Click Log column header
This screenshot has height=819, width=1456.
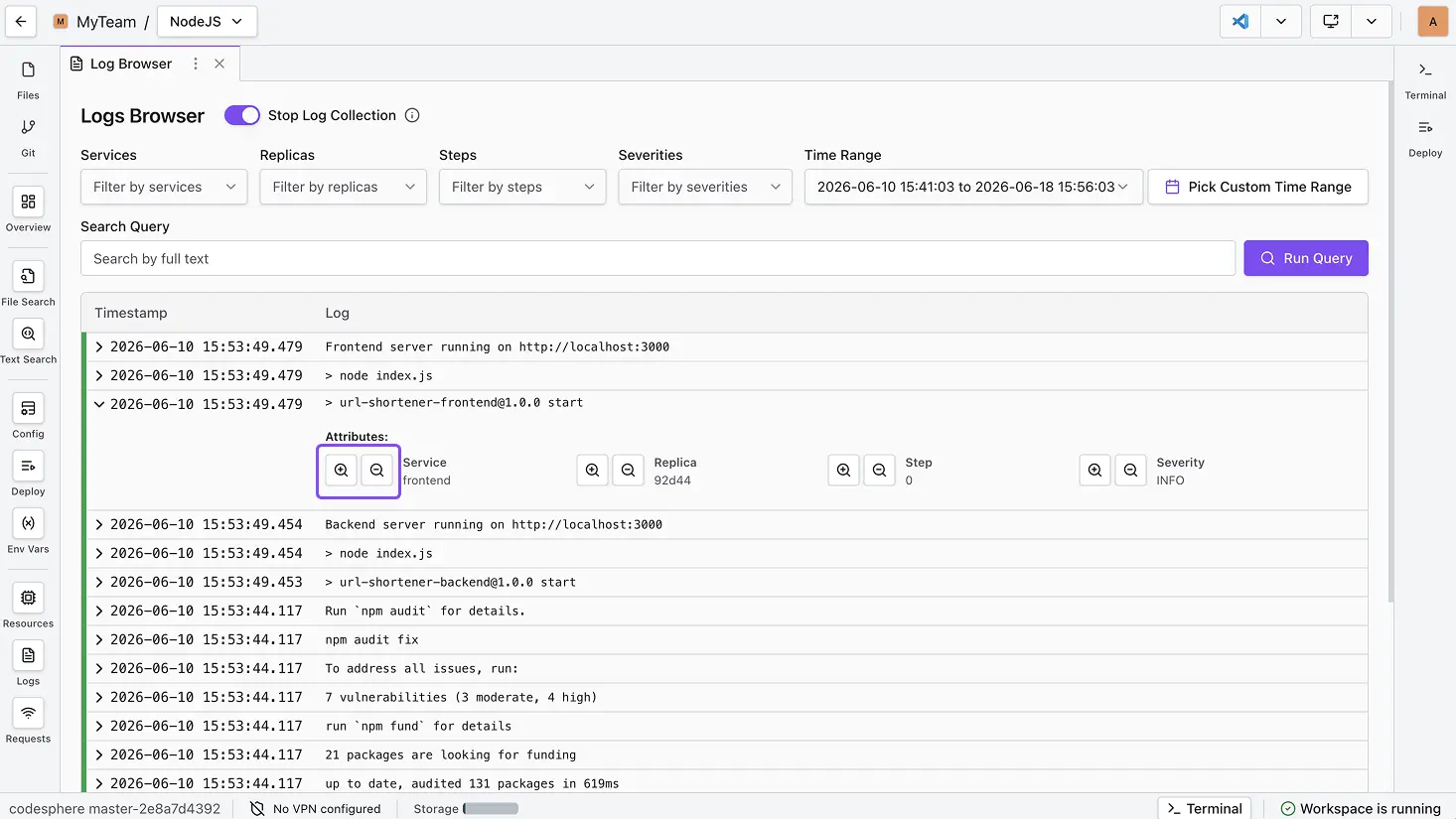coord(338,313)
